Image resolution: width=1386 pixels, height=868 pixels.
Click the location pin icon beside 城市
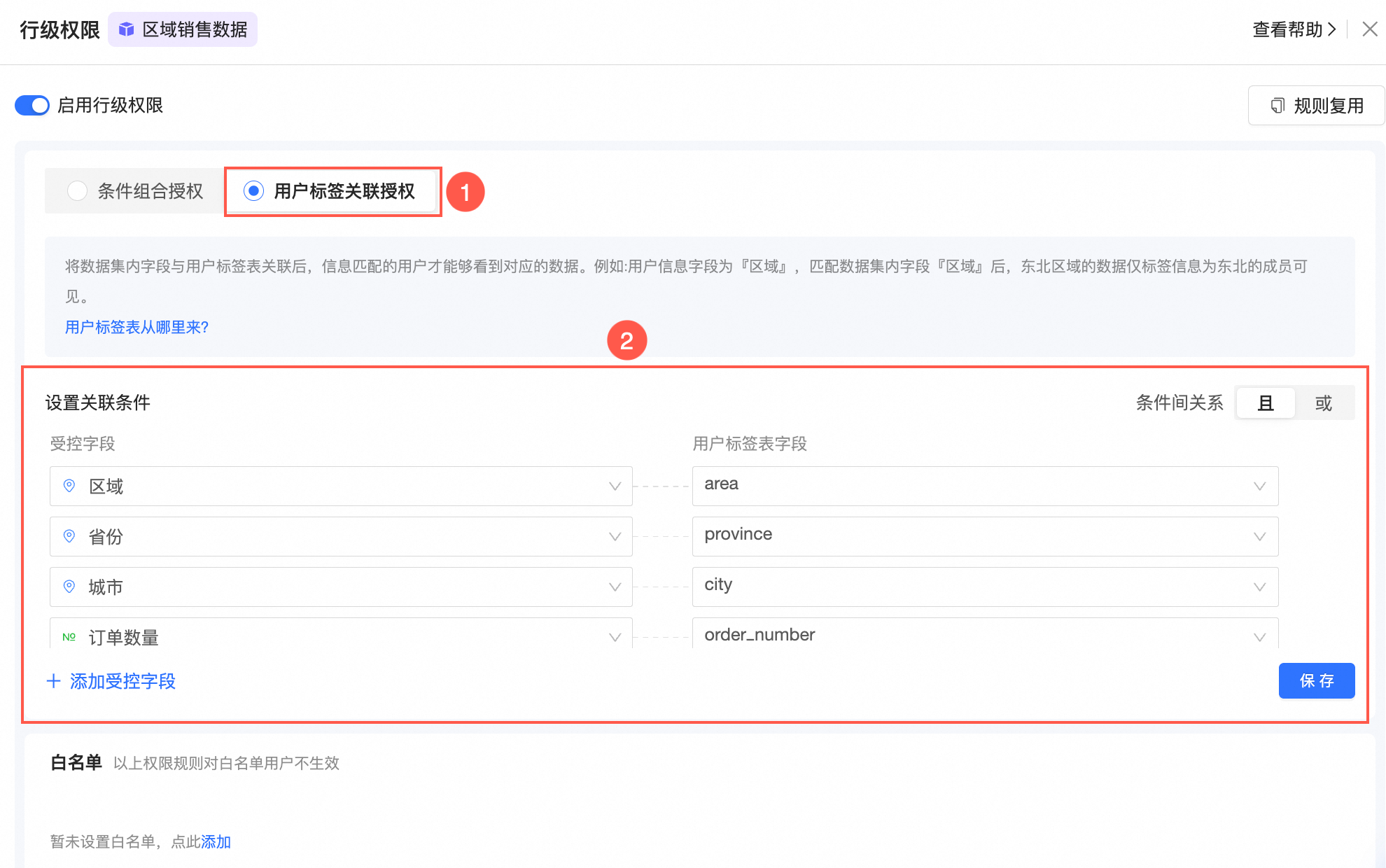(69, 587)
